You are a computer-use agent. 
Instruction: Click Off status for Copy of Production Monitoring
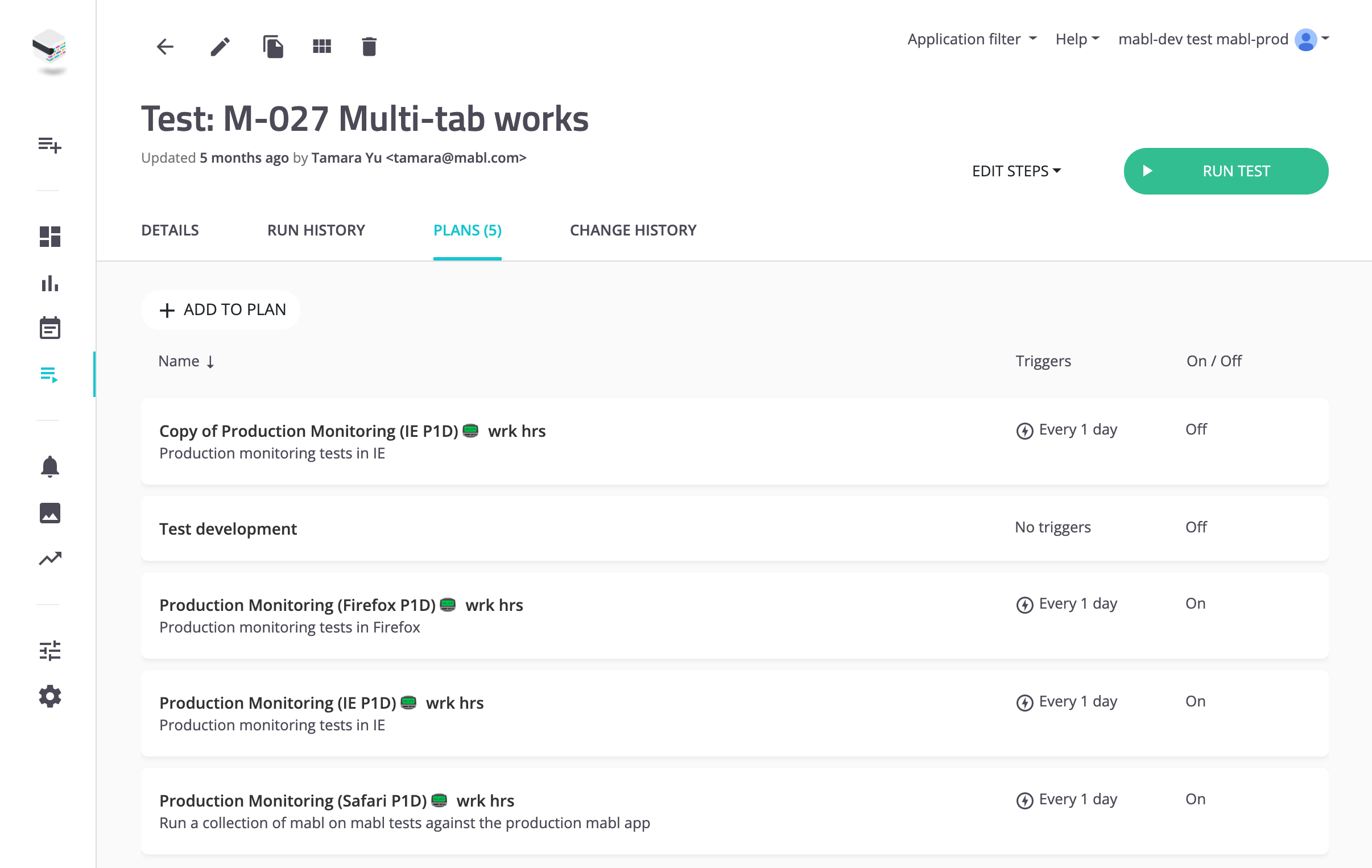(x=1195, y=429)
